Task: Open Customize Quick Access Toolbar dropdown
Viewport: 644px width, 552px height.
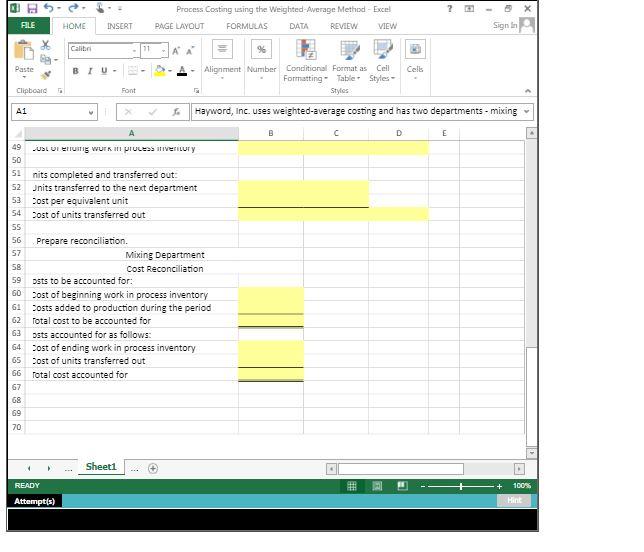Action: [120, 8]
